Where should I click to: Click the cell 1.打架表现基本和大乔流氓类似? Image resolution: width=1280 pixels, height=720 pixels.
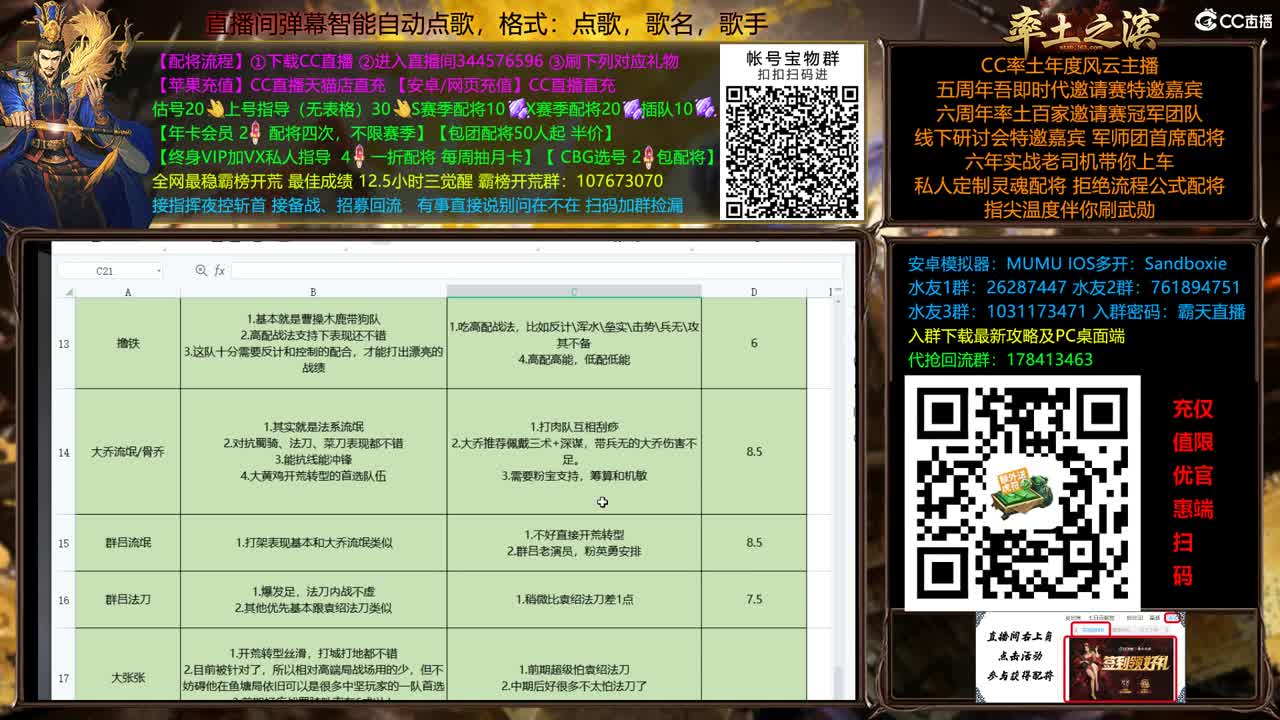point(313,543)
